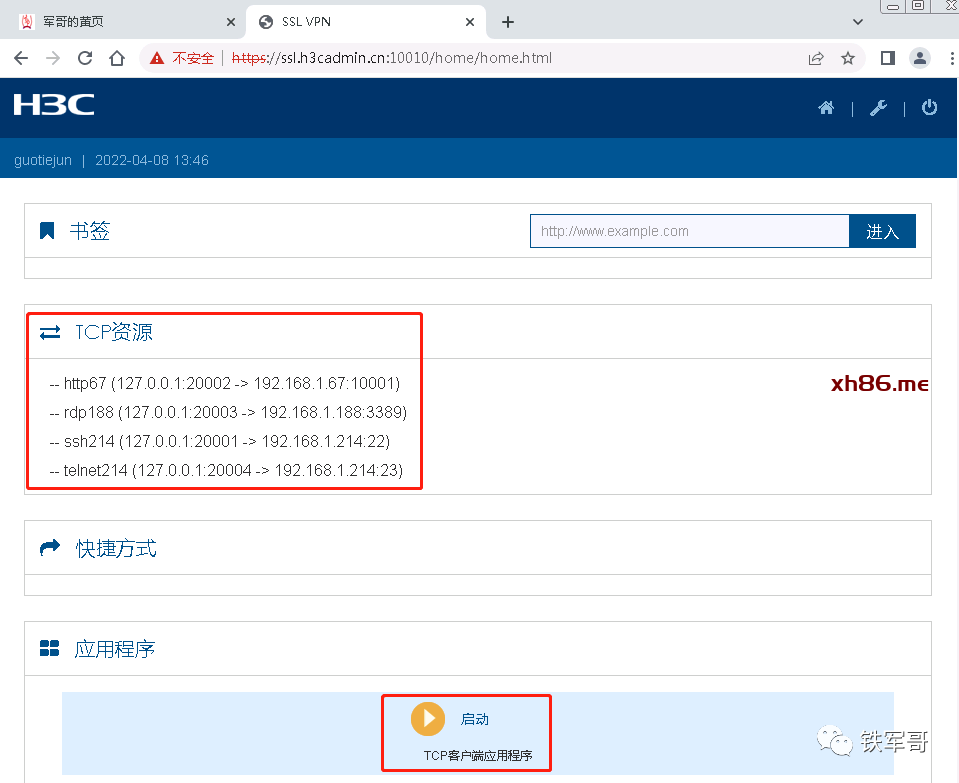This screenshot has height=783, width=959.
Task: Click the browser home button
Action: tap(117, 58)
